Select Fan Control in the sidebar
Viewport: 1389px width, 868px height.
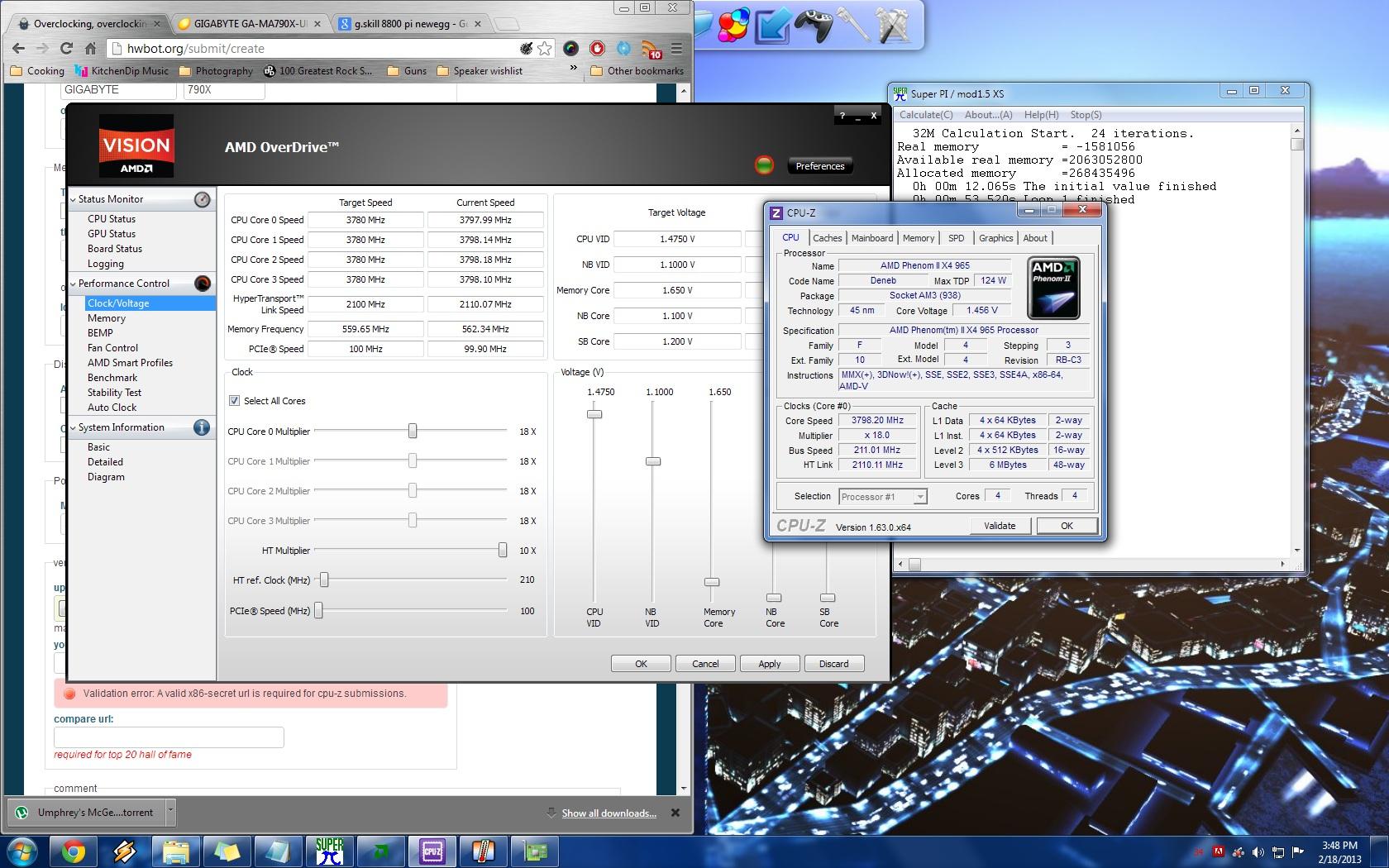[112, 348]
